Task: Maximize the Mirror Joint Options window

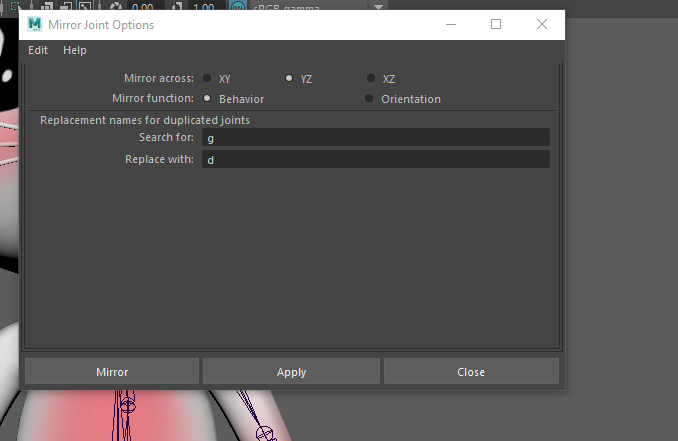Action: click(x=496, y=24)
